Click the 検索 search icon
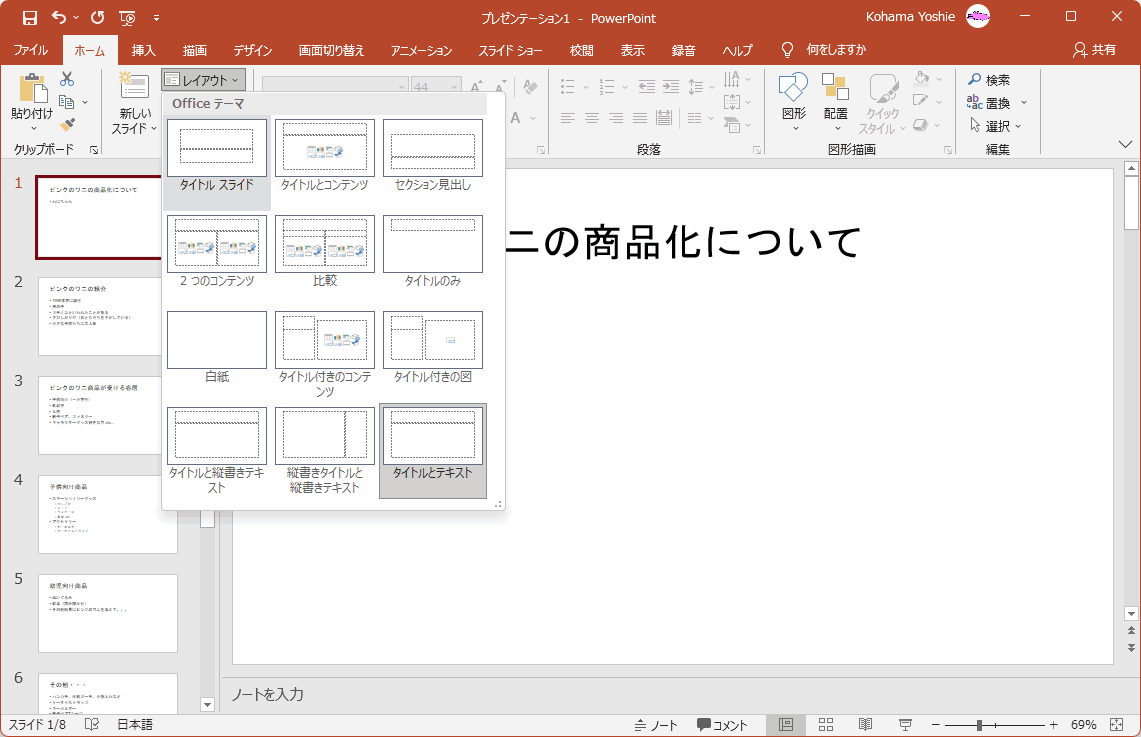Image resolution: width=1141 pixels, height=737 pixels. (975, 80)
